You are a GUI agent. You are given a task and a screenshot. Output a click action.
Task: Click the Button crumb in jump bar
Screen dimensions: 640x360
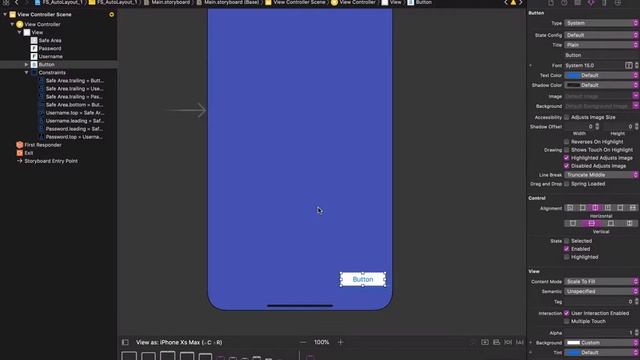click(x=420, y=2)
